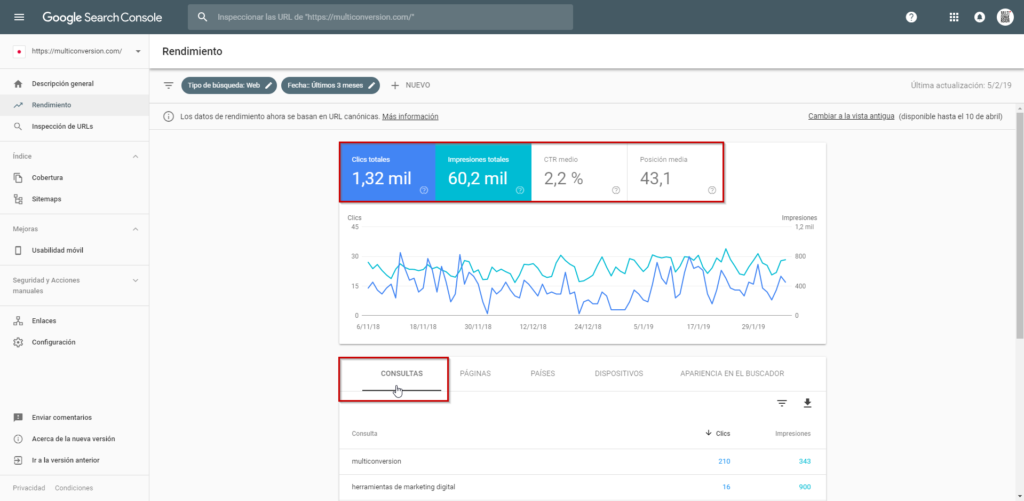The height and width of the screenshot is (501, 1024).
Task: Open help icon on Posición media card
Action: [x=712, y=190]
